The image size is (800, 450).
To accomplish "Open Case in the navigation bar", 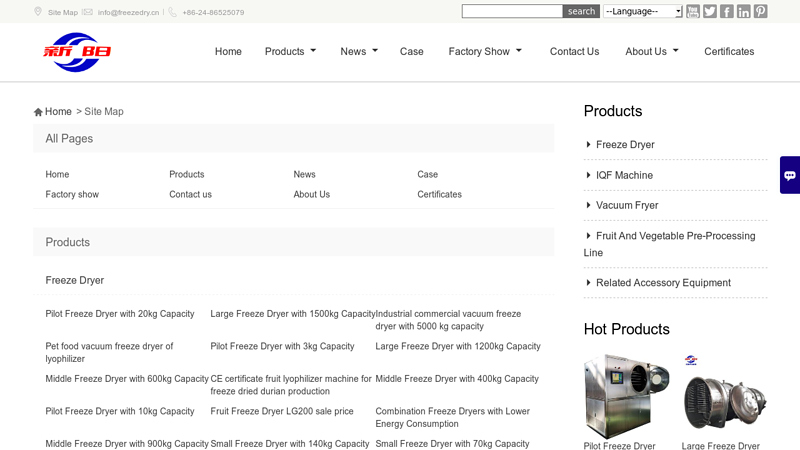I will point(412,52).
